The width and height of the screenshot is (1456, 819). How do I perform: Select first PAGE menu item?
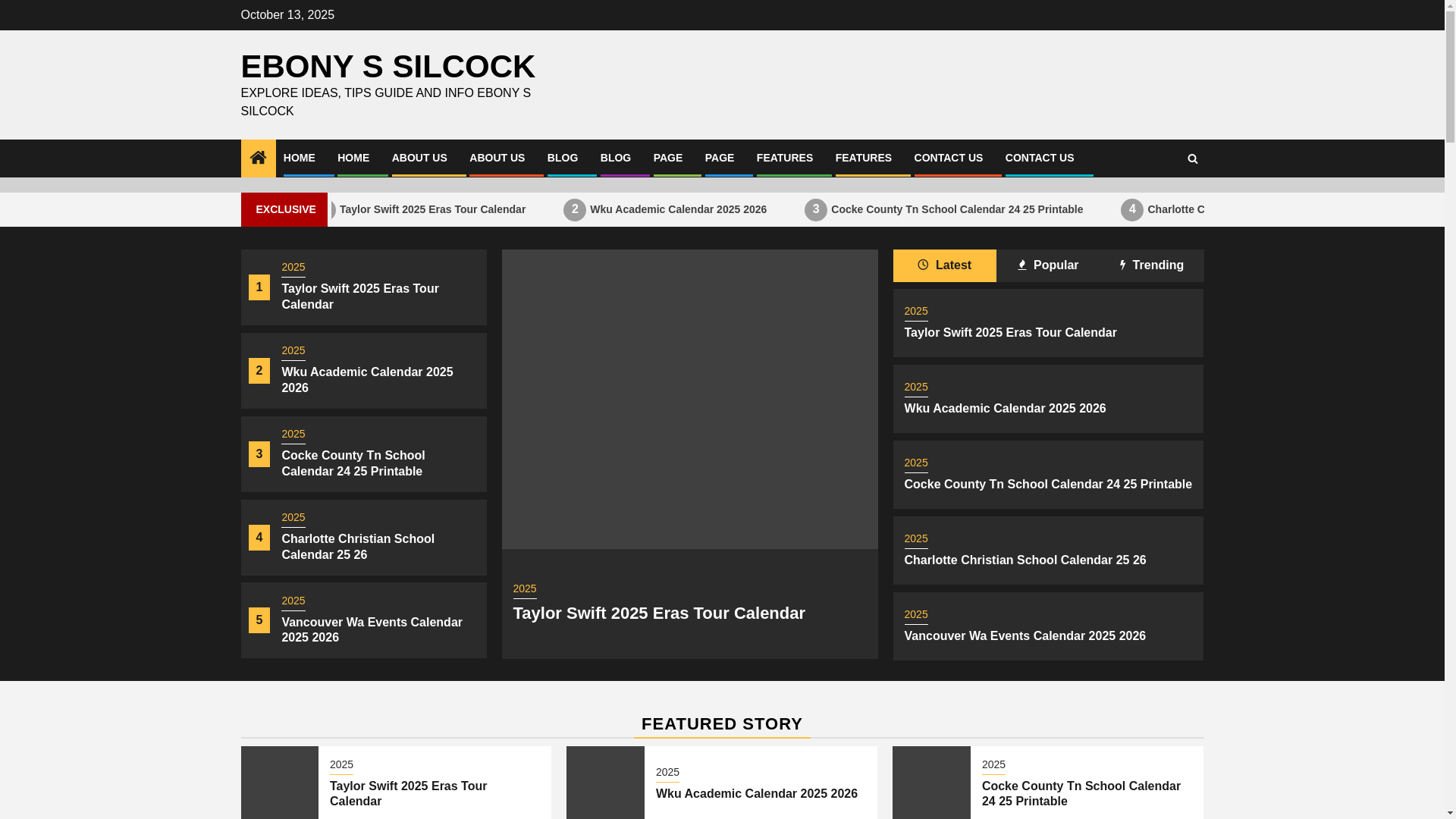668,158
